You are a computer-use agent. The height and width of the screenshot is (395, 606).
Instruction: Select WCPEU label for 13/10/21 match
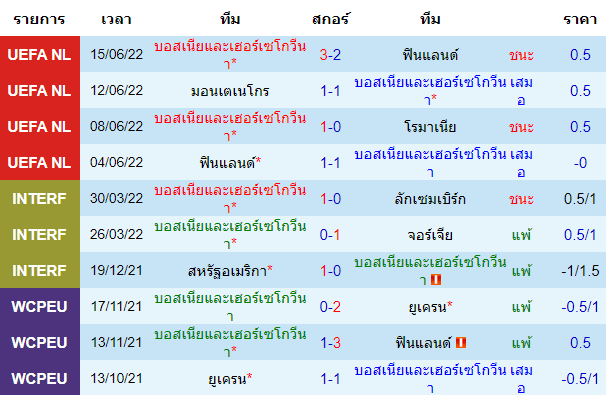click(39, 378)
